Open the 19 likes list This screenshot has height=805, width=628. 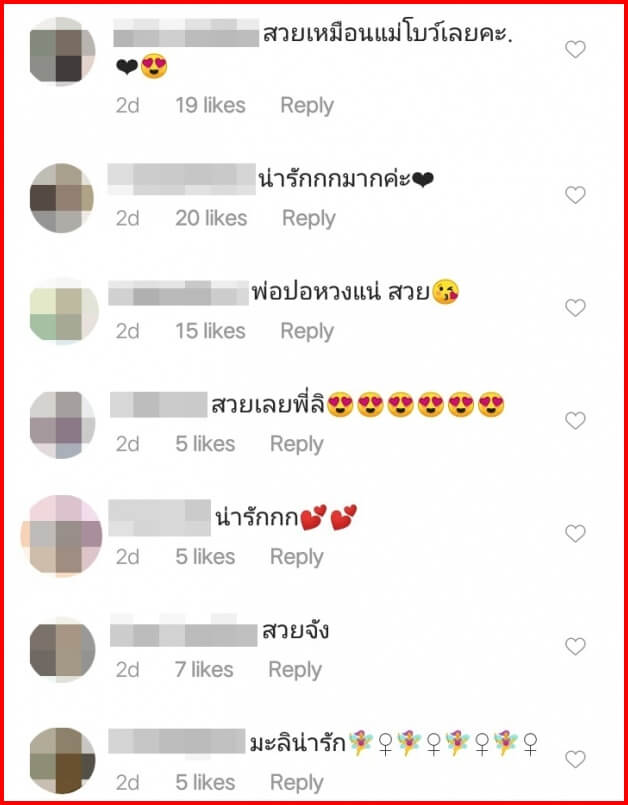tap(211, 105)
